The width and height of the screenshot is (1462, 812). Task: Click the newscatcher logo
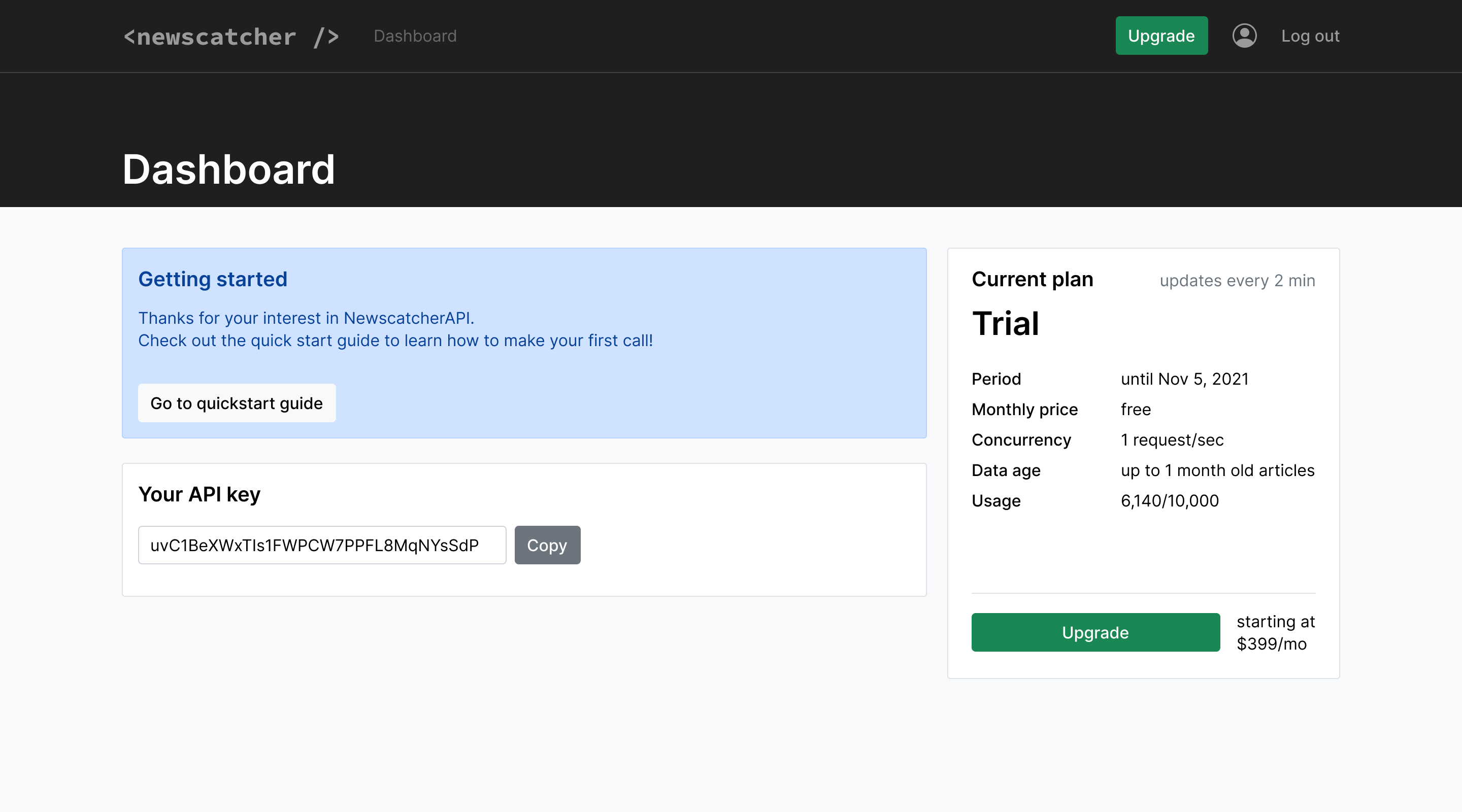(231, 37)
